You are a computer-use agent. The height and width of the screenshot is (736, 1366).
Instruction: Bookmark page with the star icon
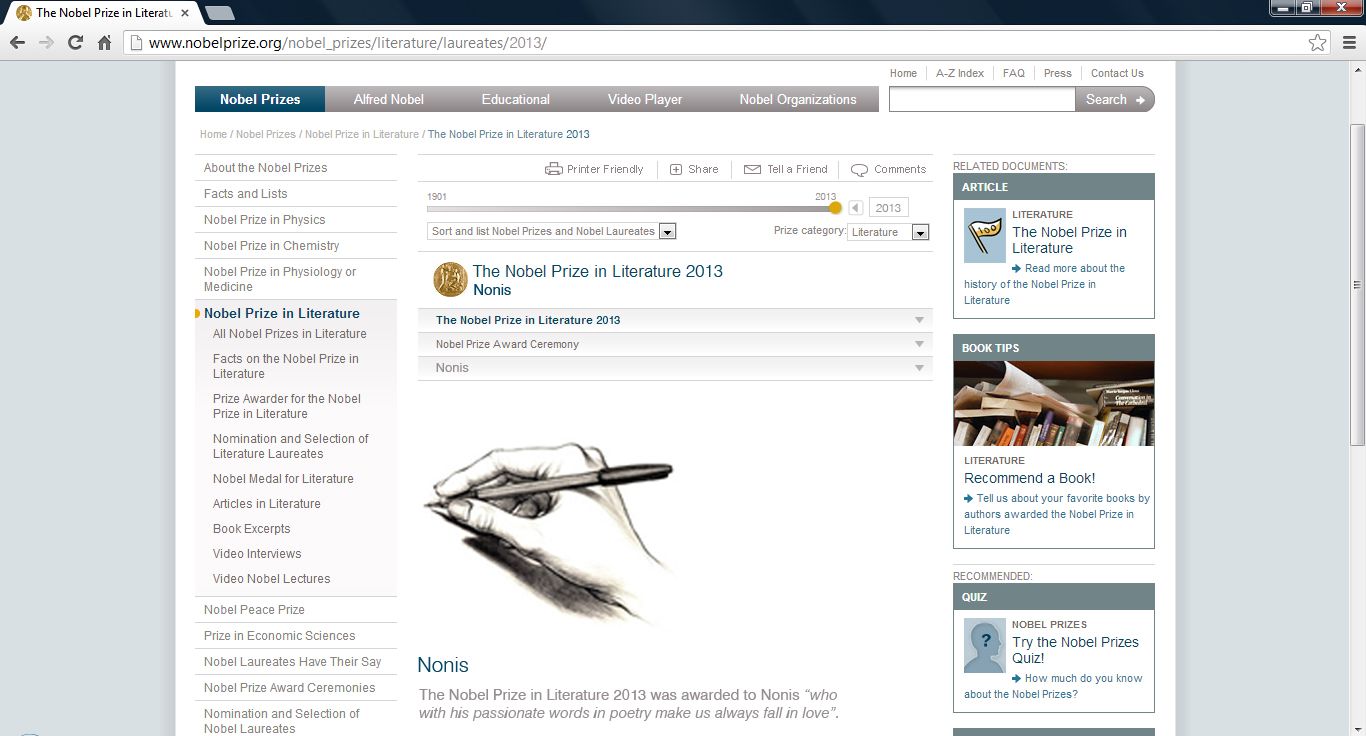coord(1318,43)
